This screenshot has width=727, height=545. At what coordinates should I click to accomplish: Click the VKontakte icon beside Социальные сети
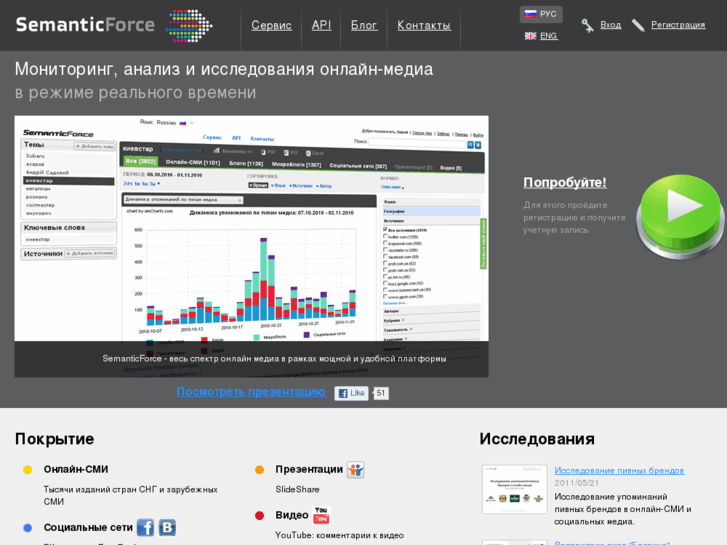(x=167, y=527)
